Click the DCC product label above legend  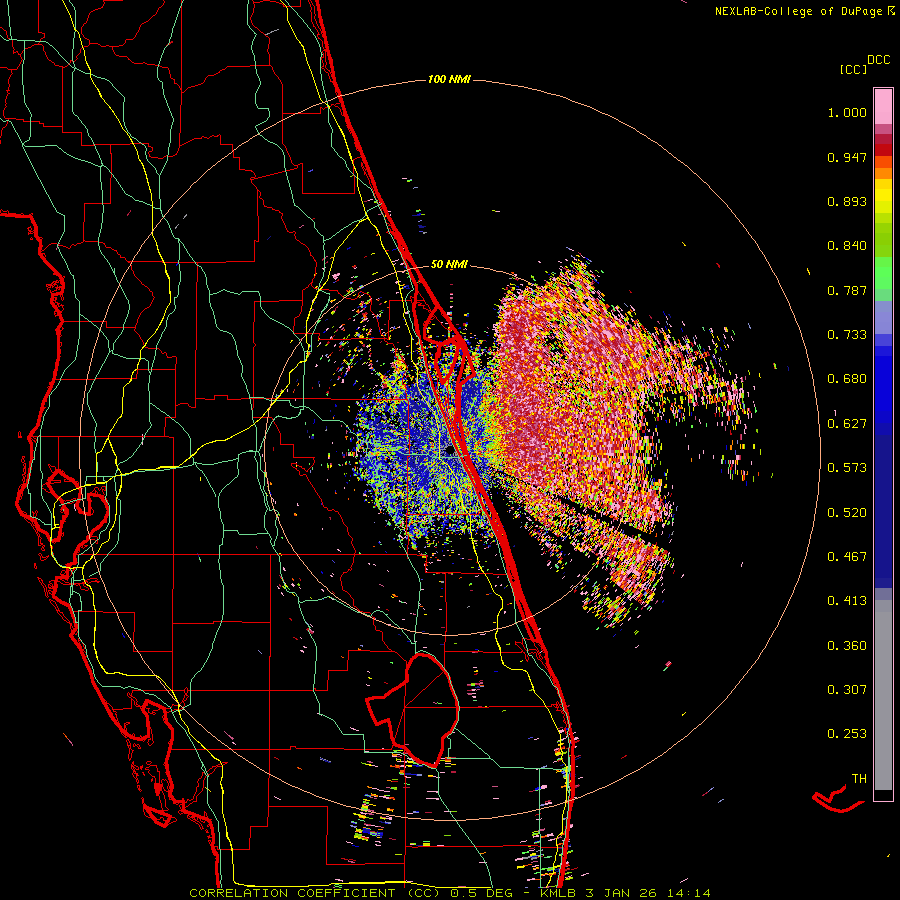pyautogui.click(x=879, y=60)
